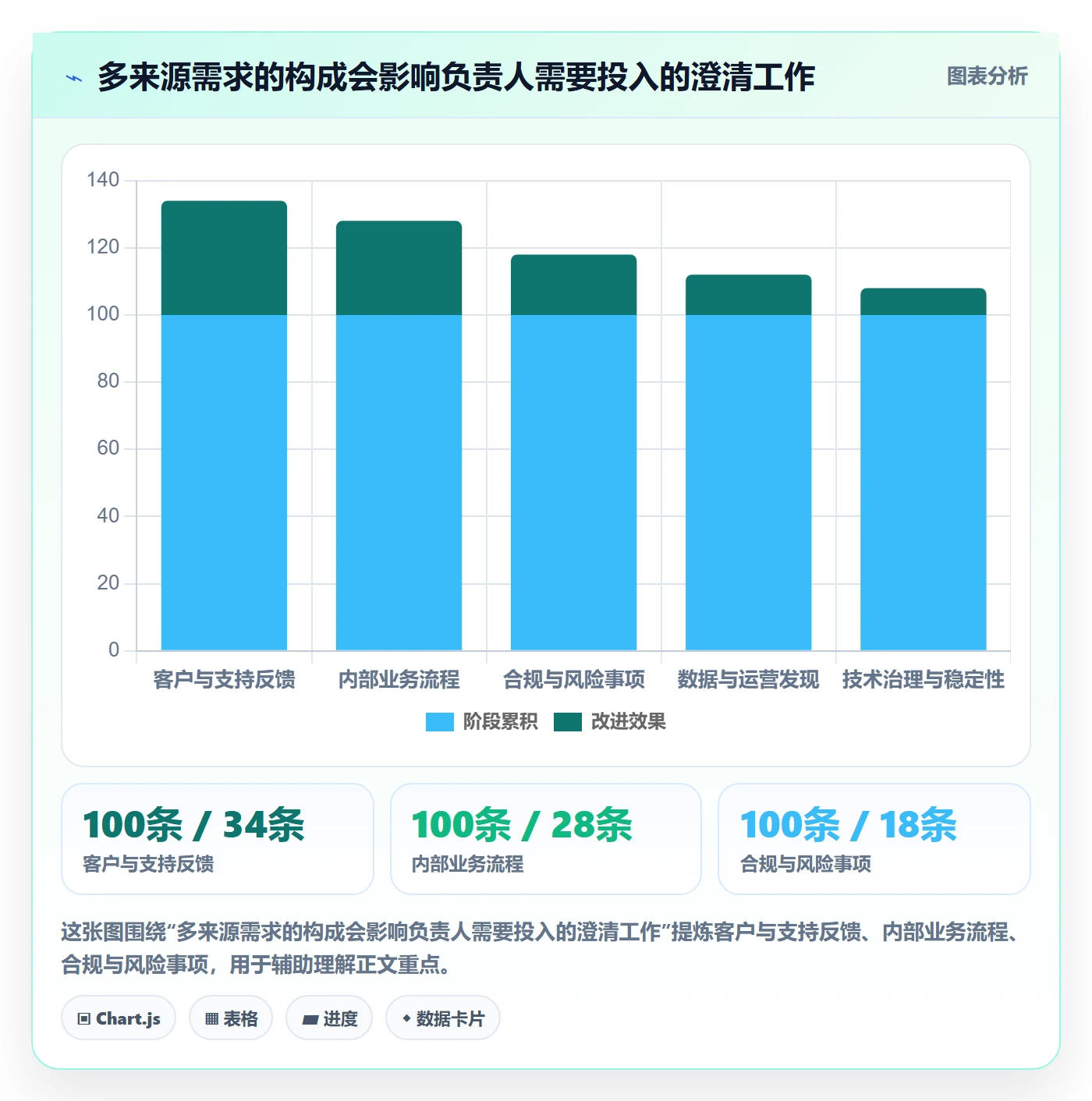Click the description paragraph starting with 这张图围绕
The image size is (1092, 1101).
coord(541,948)
